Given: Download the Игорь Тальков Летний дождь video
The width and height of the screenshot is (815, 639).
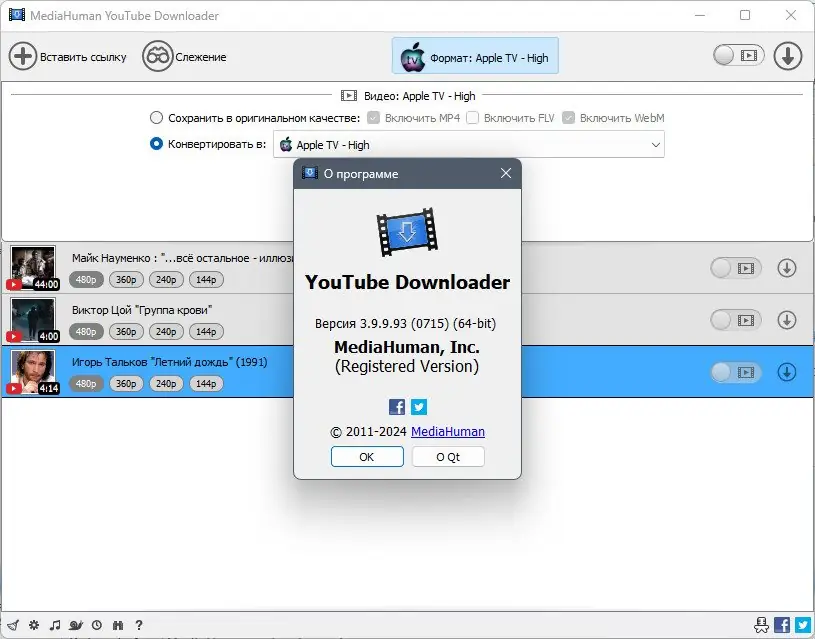Looking at the screenshot, I should pos(787,372).
